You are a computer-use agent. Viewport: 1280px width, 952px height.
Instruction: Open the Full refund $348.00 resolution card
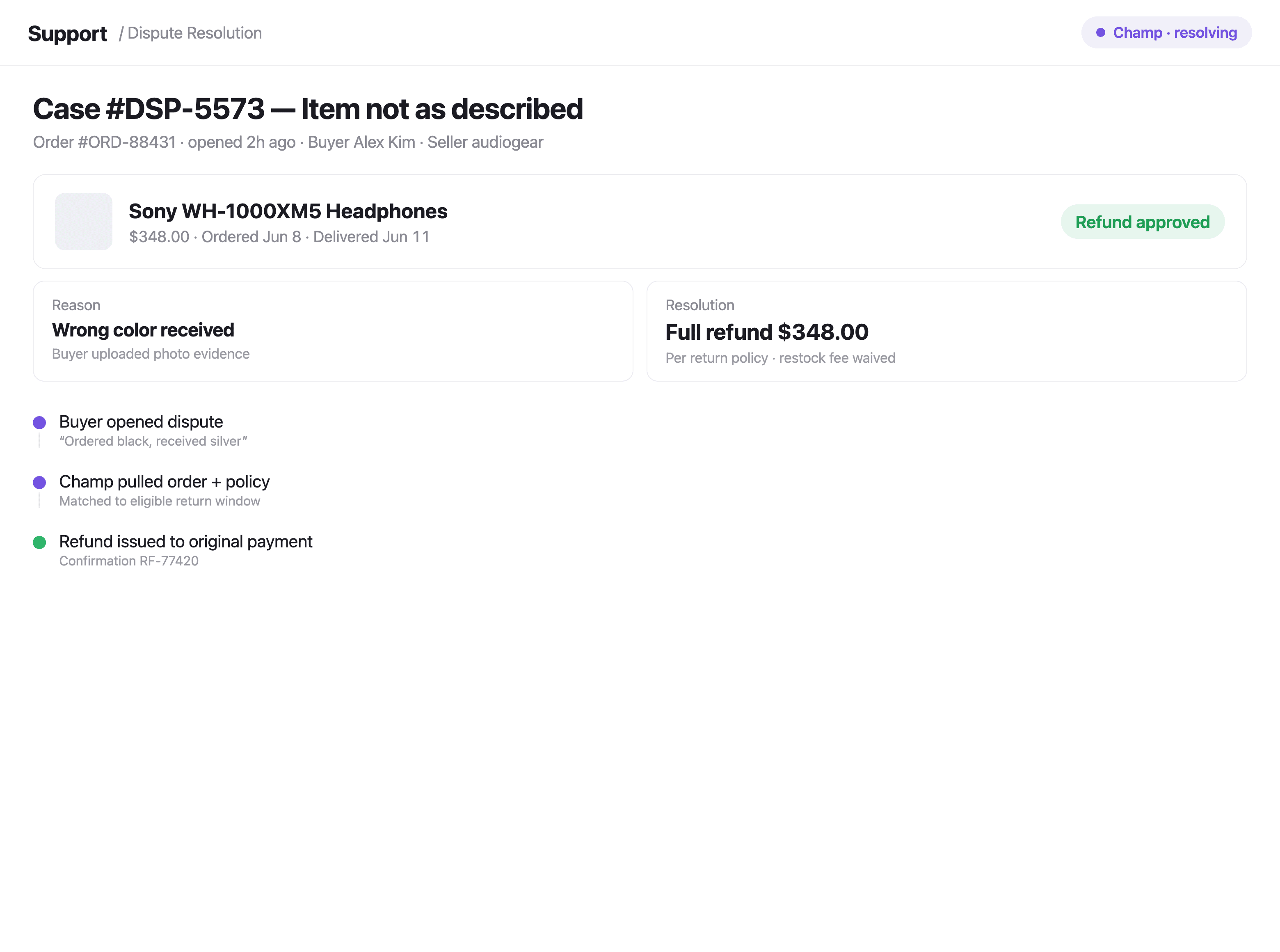tap(946, 331)
